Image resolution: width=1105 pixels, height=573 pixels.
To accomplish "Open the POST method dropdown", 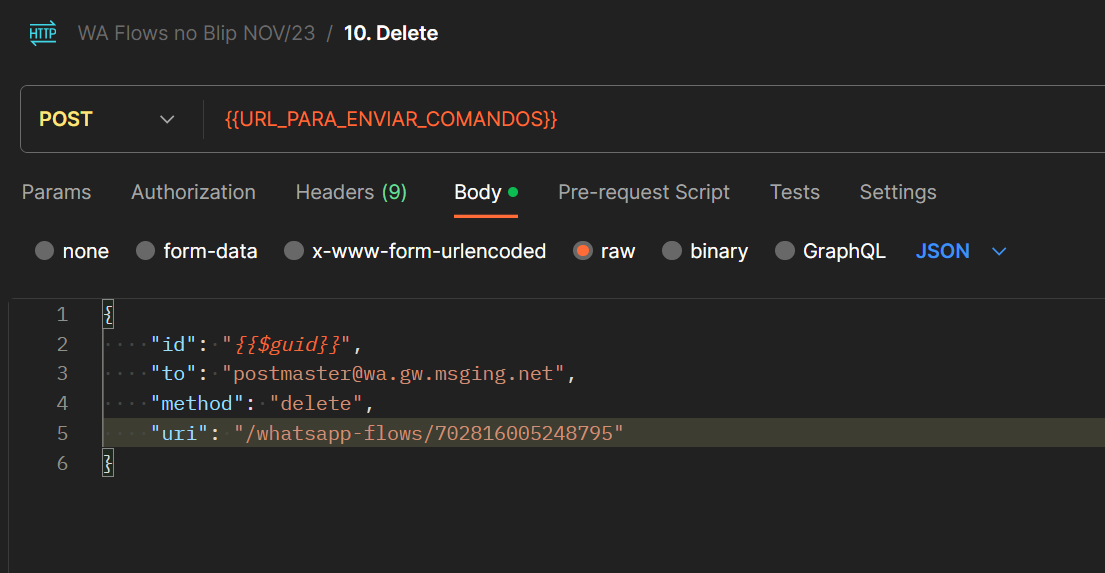I will tap(107, 119).
